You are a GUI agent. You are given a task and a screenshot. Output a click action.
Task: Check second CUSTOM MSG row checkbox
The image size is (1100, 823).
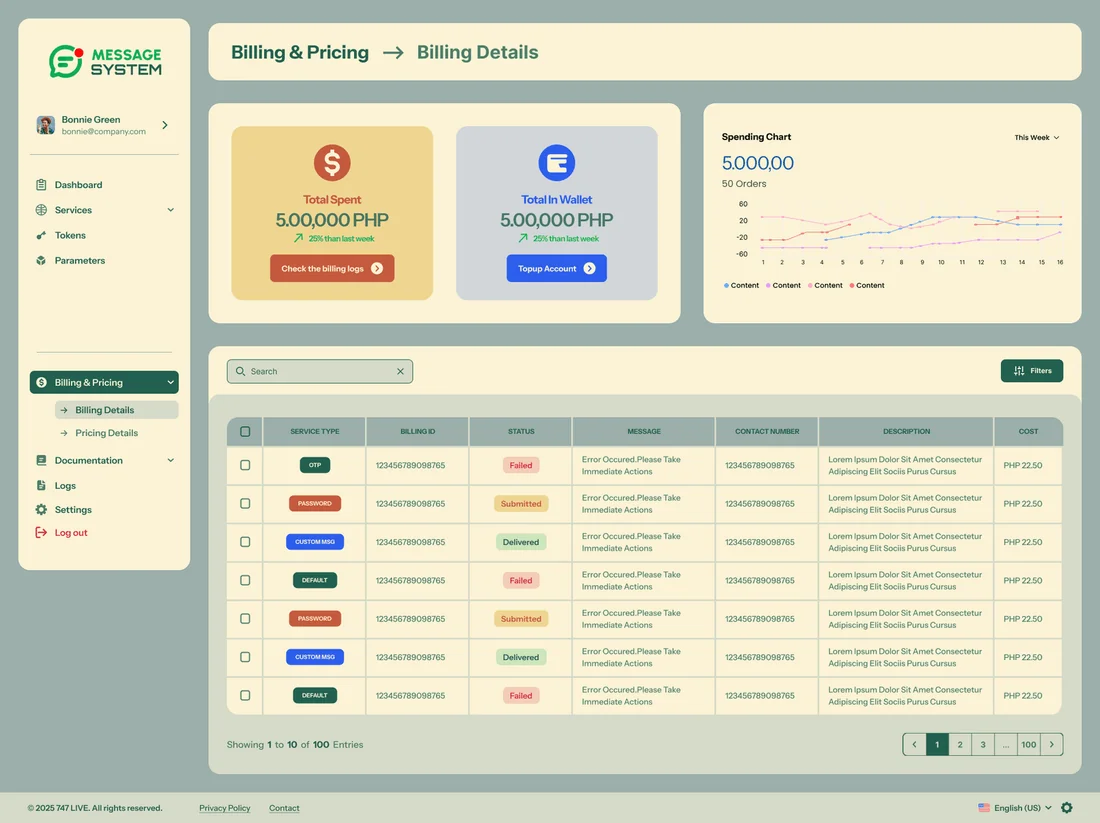click(x=245, y=657)
